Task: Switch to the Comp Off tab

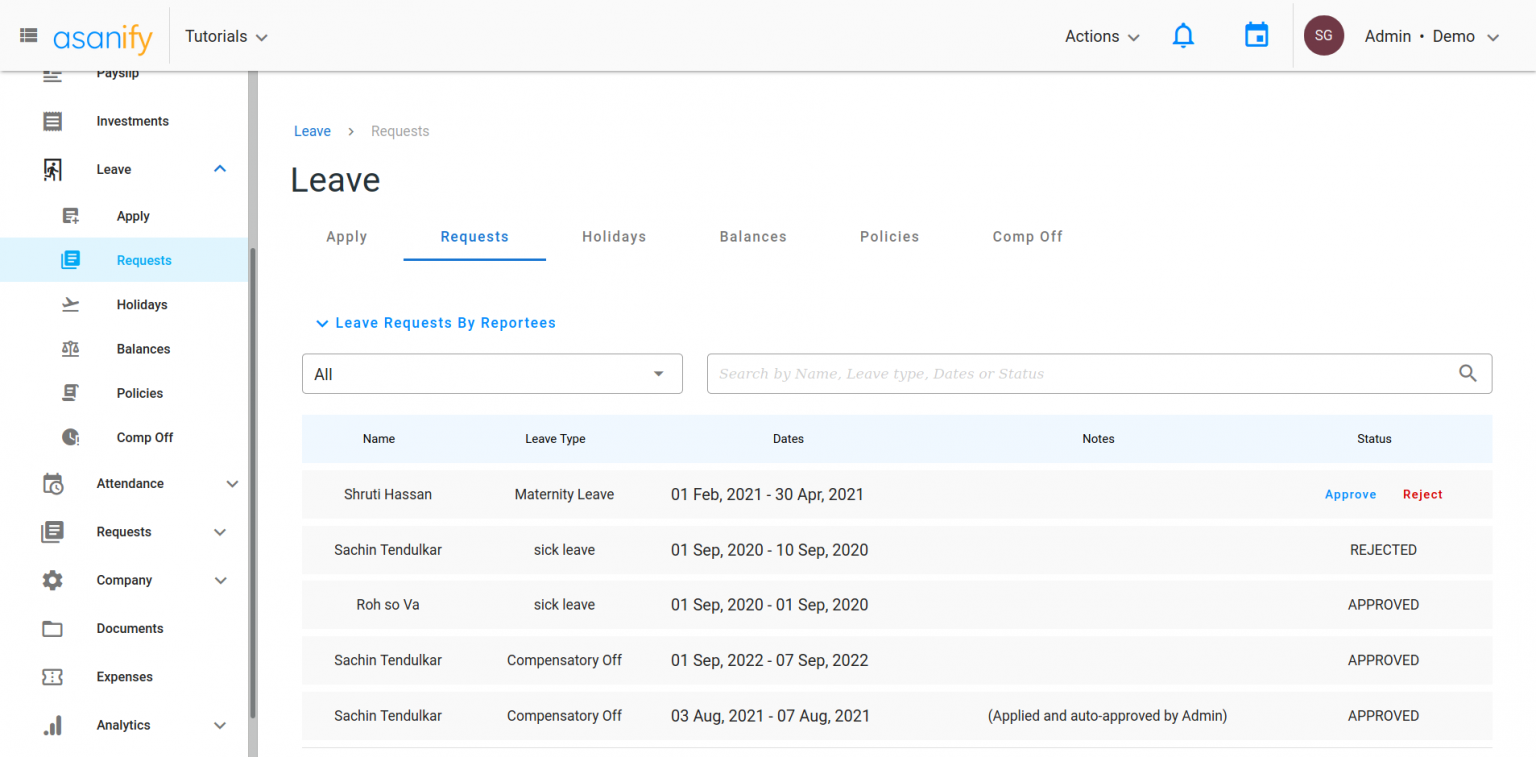Action: point(1027,237)
